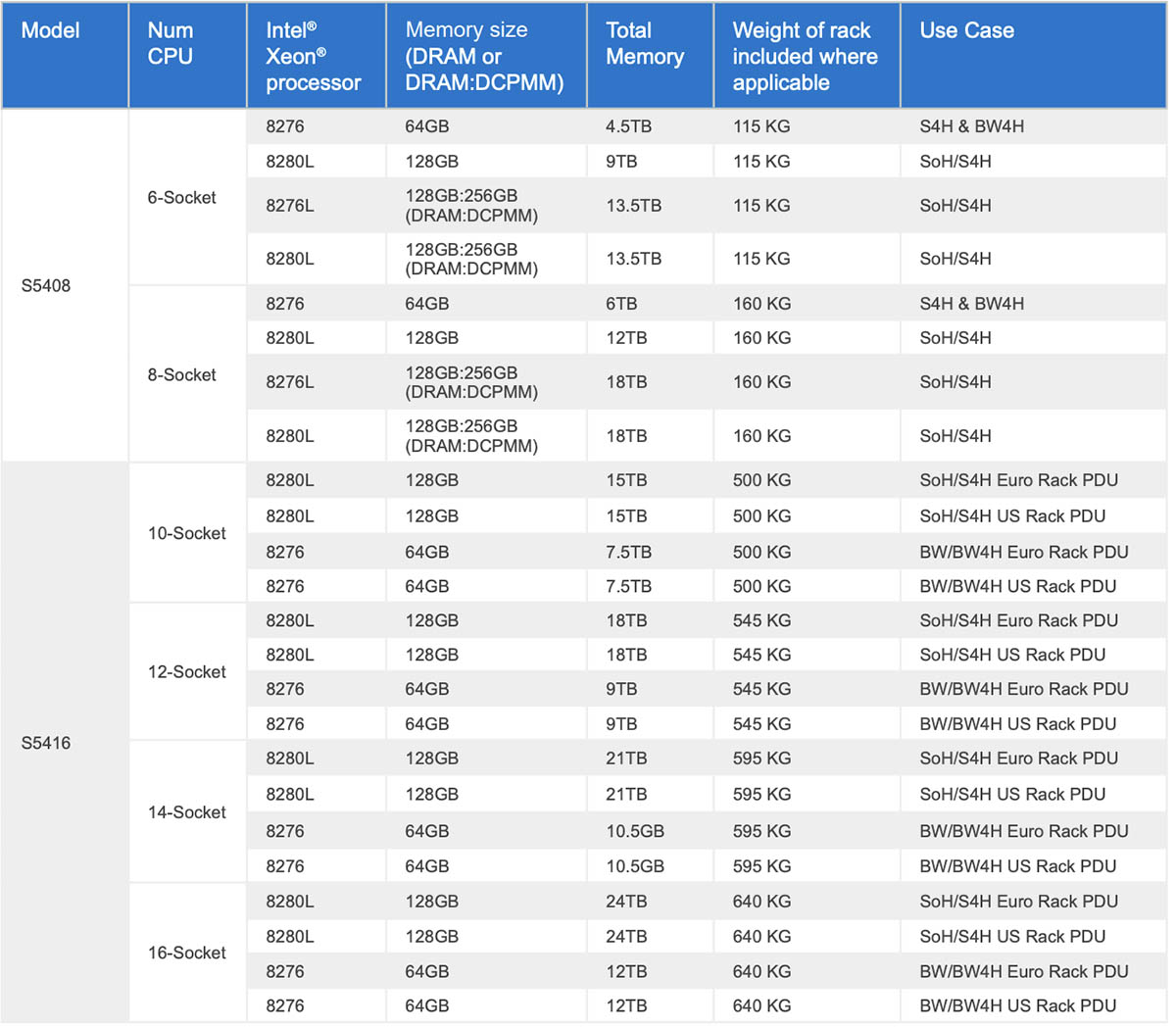Select the 12-Socket cell

coord(187,671)
